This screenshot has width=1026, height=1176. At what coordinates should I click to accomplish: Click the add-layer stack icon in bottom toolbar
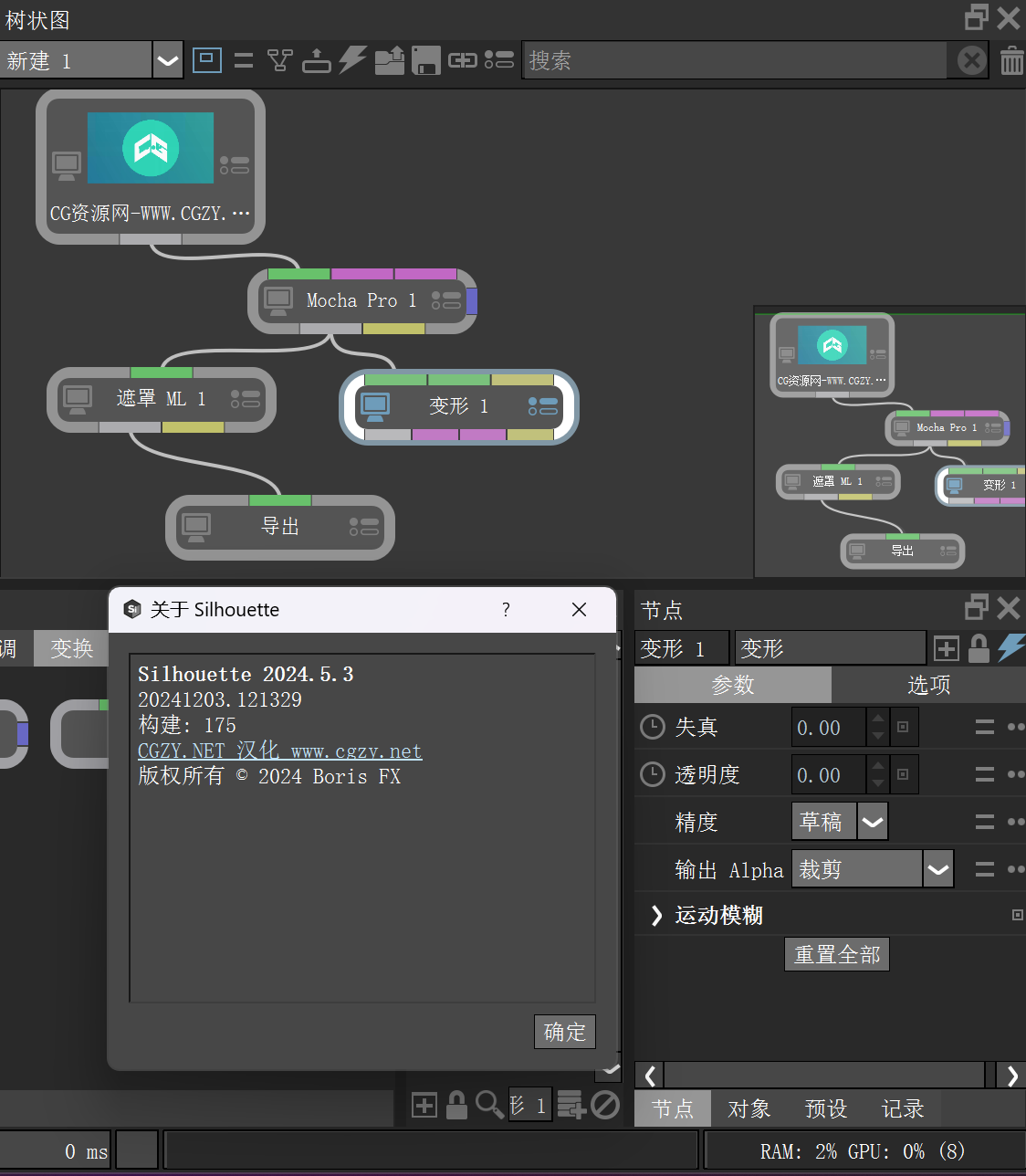pos(571,1105)
